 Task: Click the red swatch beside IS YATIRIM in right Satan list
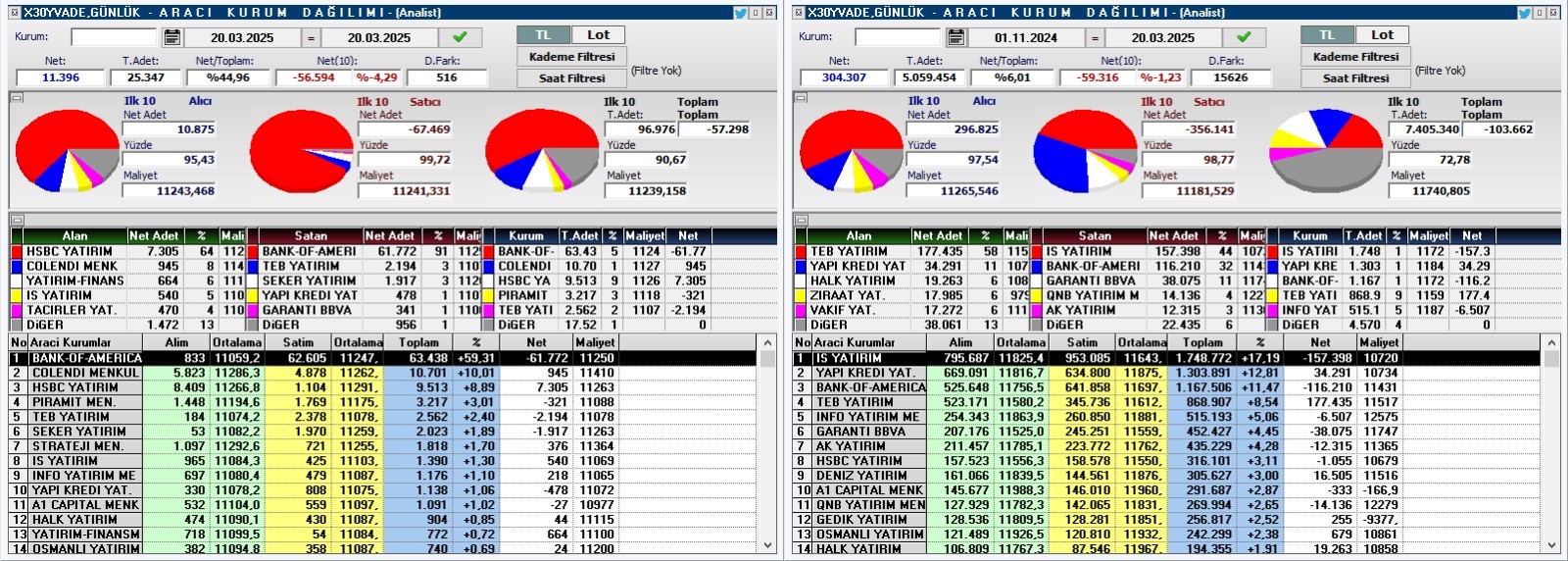(1037, 252)
